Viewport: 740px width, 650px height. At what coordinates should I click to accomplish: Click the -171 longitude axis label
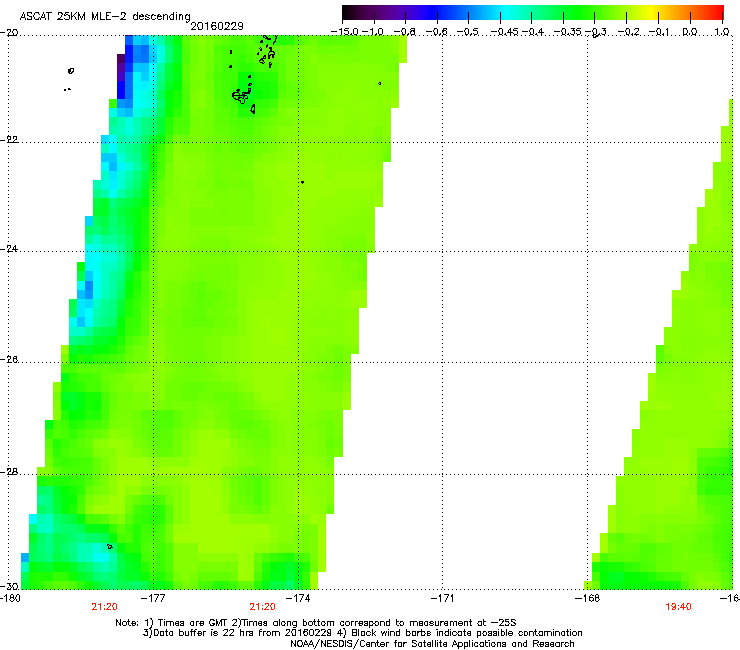(442, 598)
